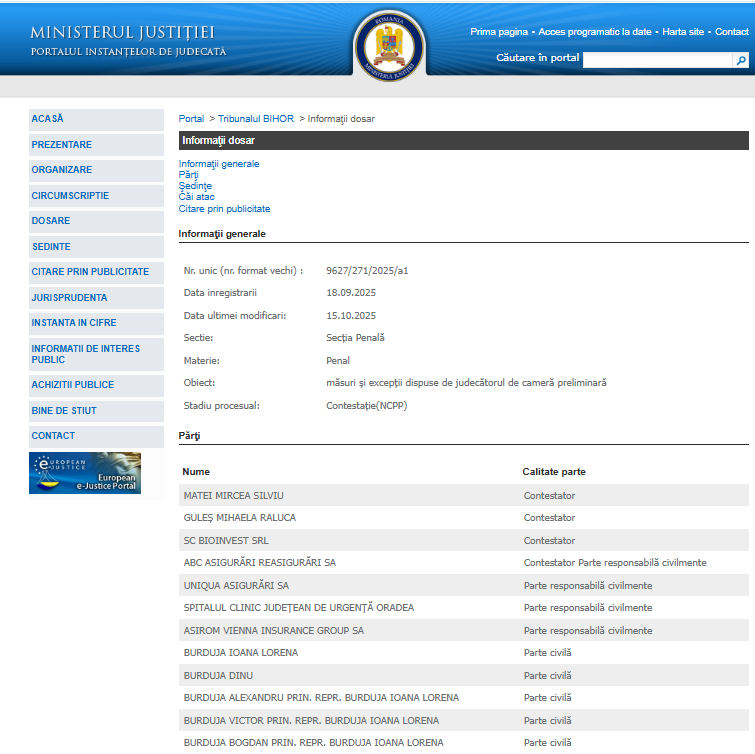This screenshot has height=754, width=755.
Task: Open PREZENTARE sidebar menu item
Action: pyautogui.click(x=62, y=145)
